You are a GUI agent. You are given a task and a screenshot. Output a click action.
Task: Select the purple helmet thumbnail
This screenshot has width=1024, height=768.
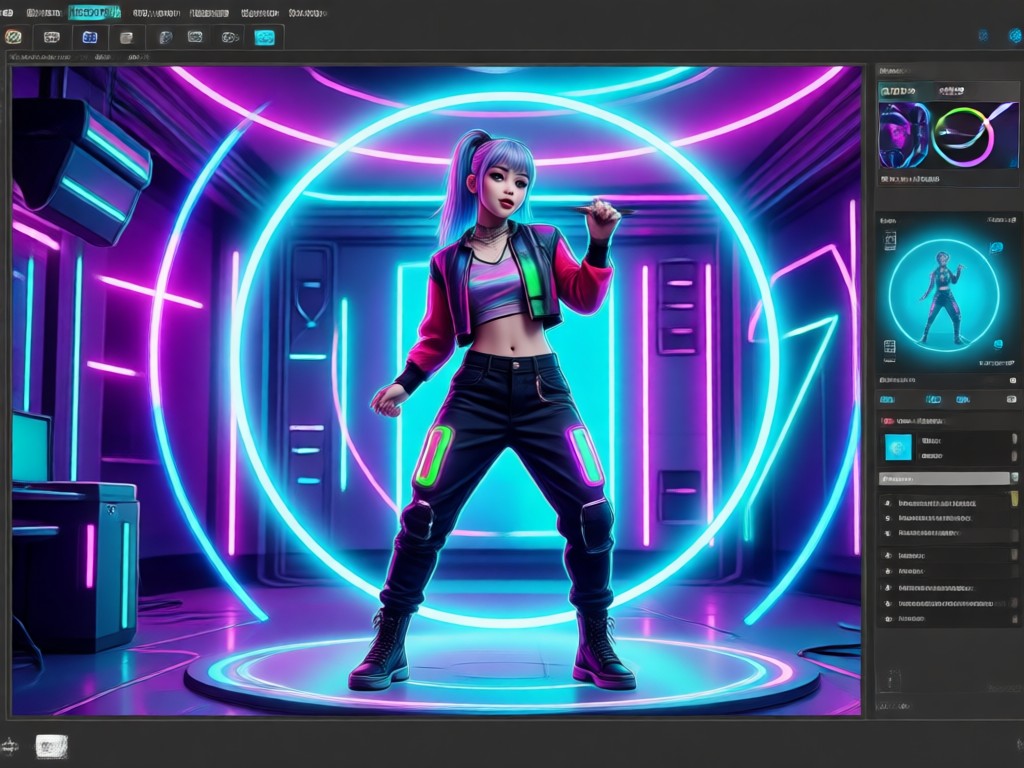[x=904, y=135]
